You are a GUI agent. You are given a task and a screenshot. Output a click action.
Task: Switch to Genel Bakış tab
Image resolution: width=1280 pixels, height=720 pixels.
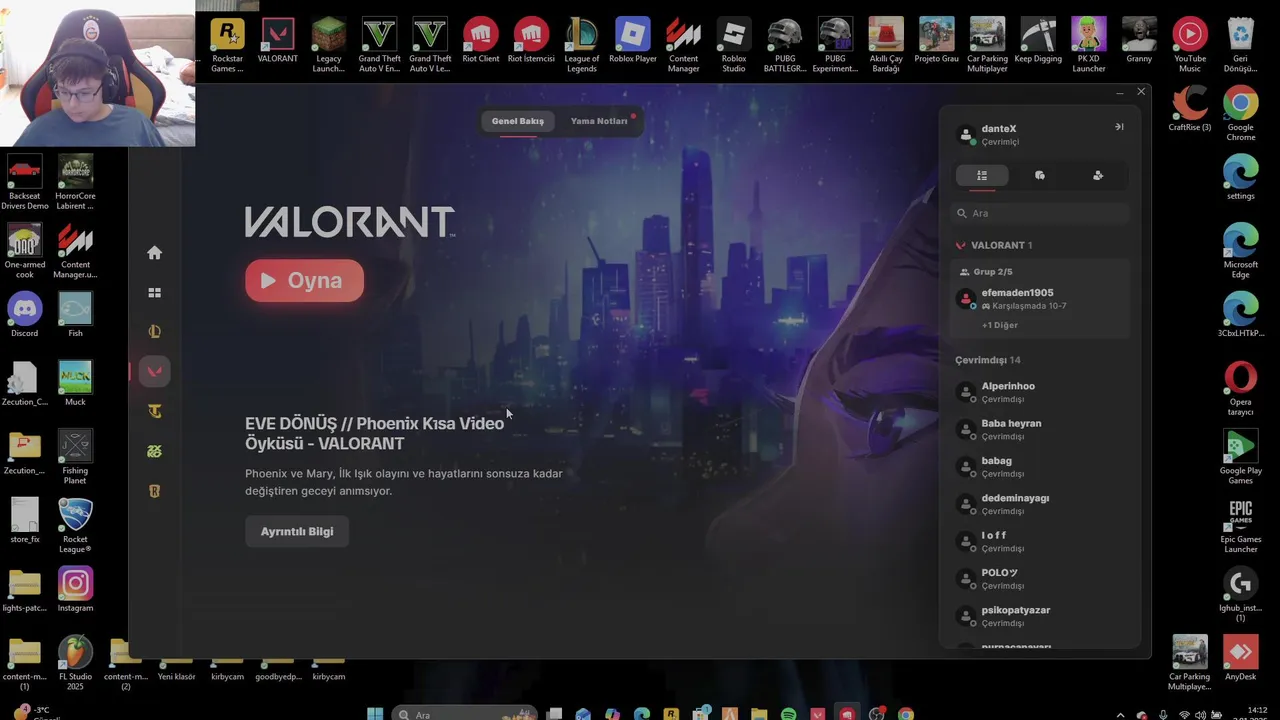tap(518, 121)
